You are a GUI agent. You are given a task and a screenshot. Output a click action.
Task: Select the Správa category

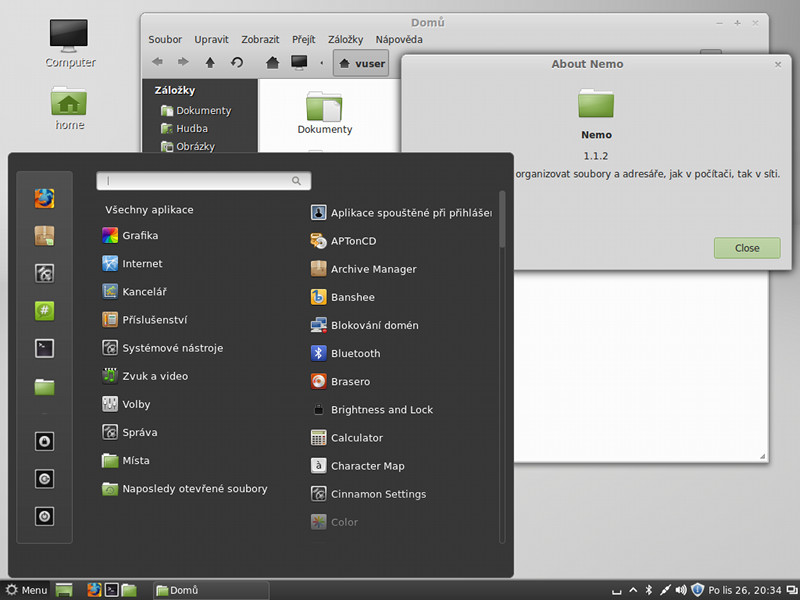pos(130,432)
